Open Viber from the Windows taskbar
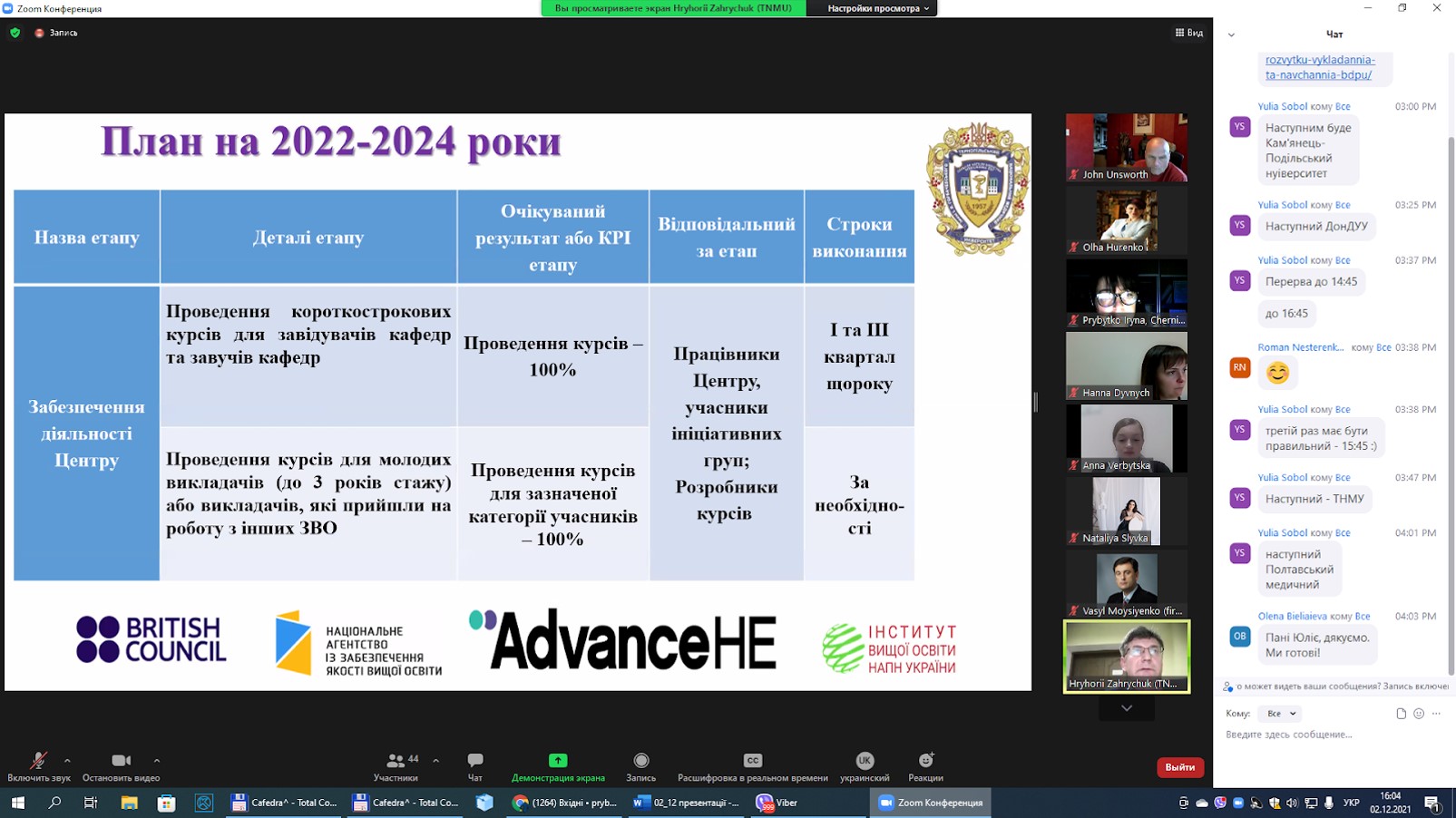Image resolution: width=1456 pixels, height=818 pixels. click(777, 803)
